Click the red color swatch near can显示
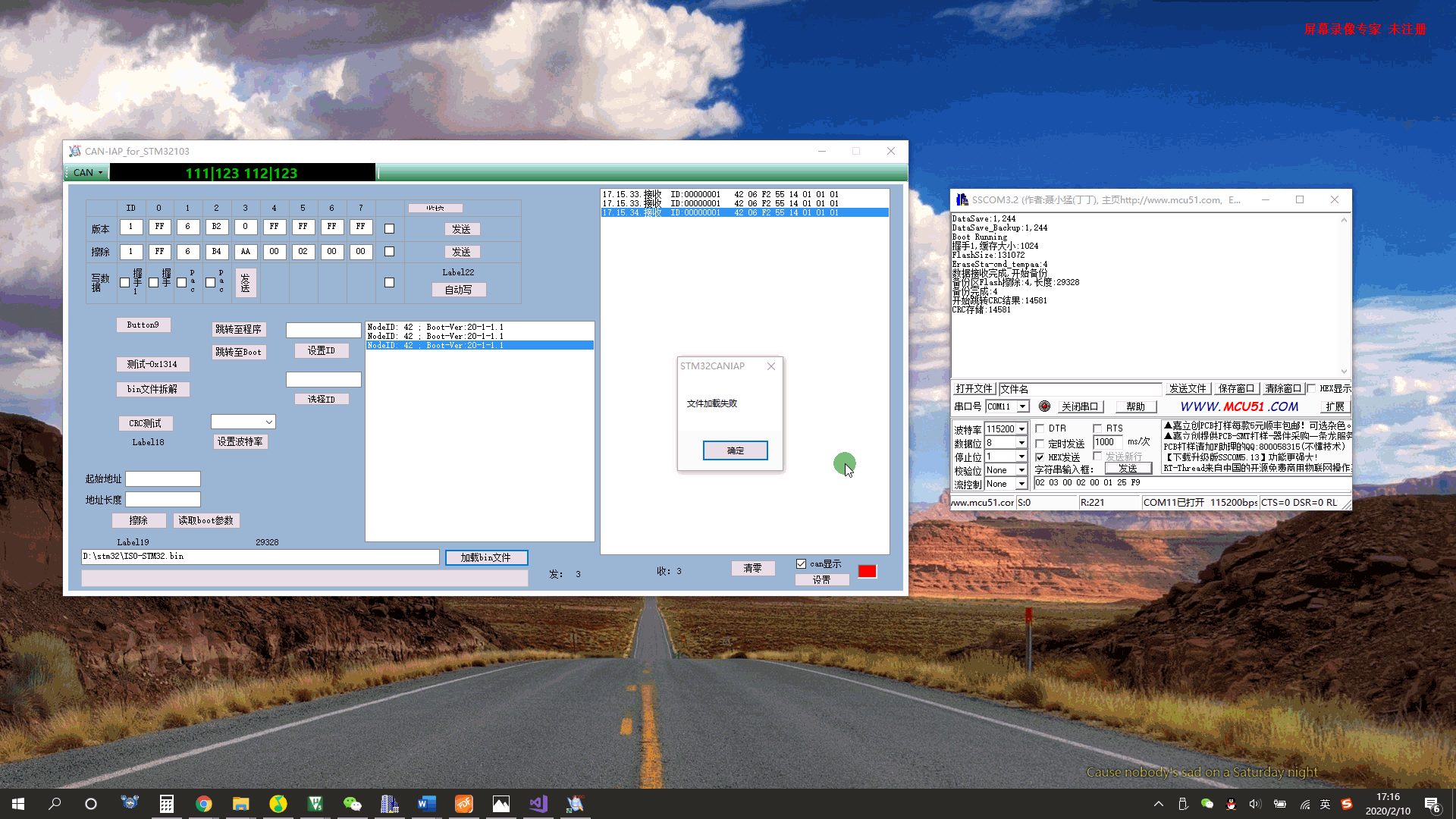 (x=867, y=570)
